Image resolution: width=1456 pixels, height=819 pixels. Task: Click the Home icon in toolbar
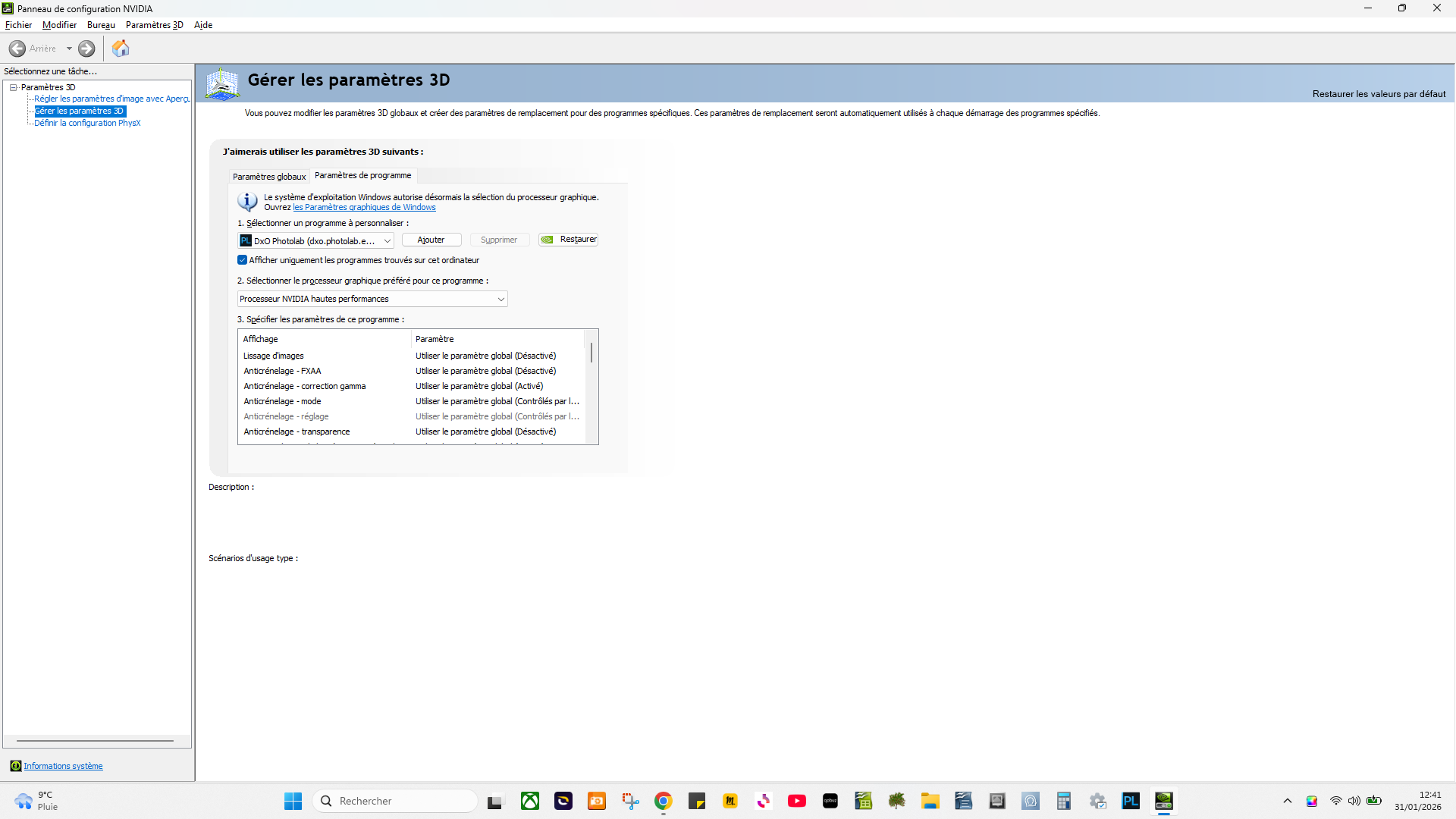coord(121,49)
